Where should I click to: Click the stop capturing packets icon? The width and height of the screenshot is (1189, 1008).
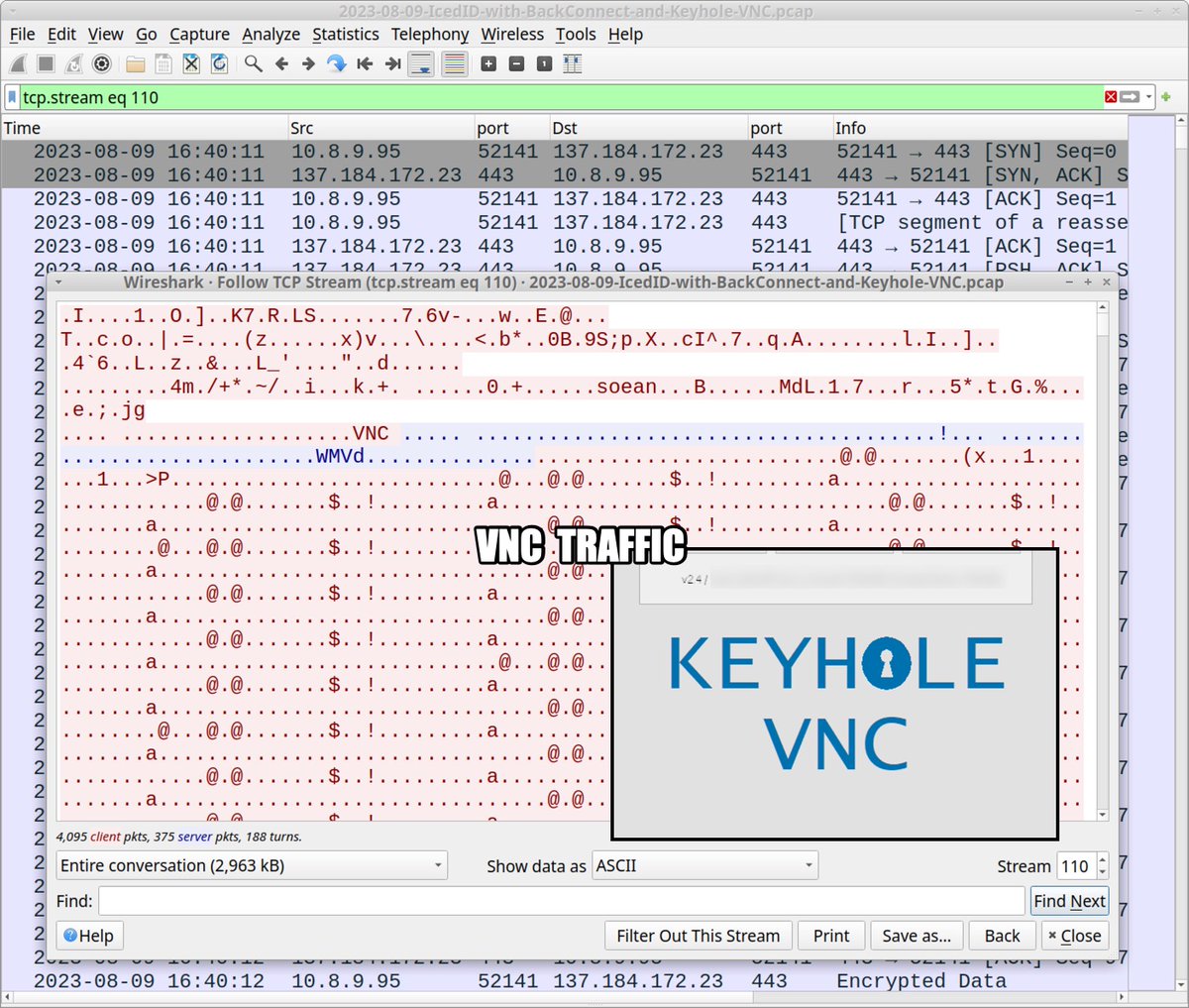pos(46,63)
